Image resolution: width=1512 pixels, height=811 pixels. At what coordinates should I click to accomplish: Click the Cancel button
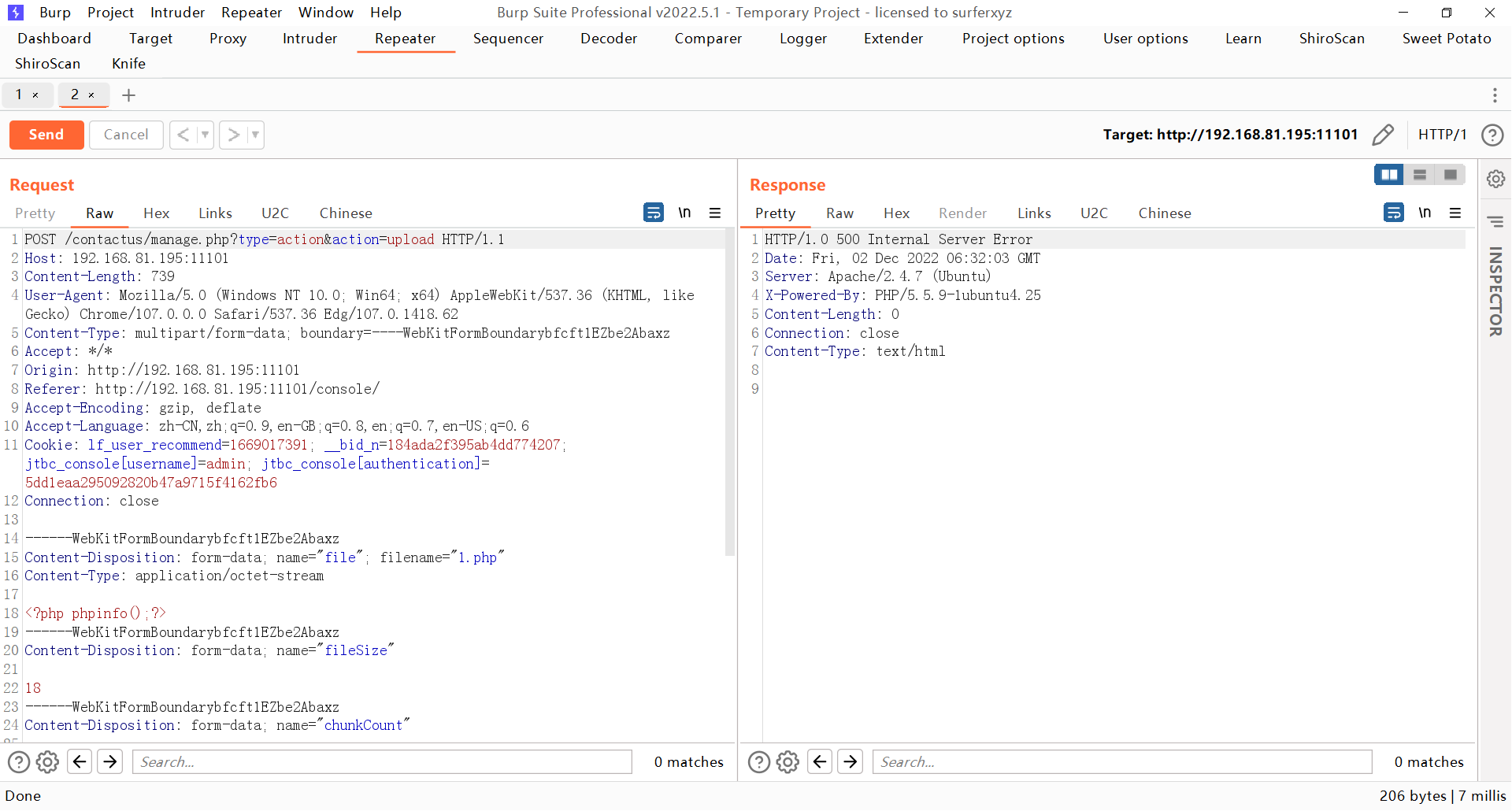(126, 135)
